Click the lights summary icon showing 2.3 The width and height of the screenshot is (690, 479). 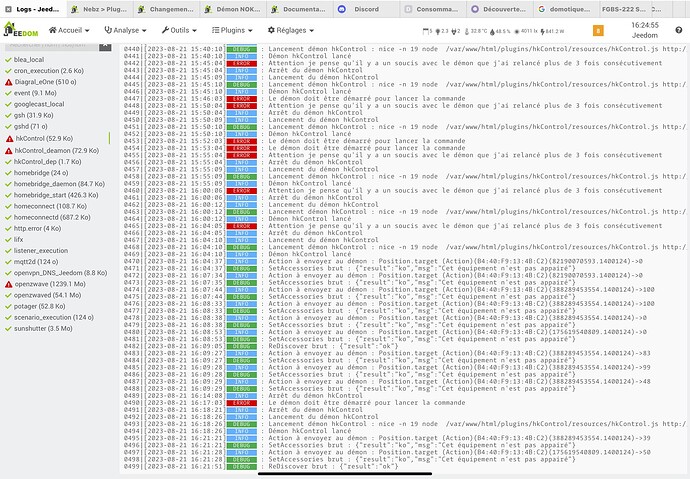tap(441, 31)
